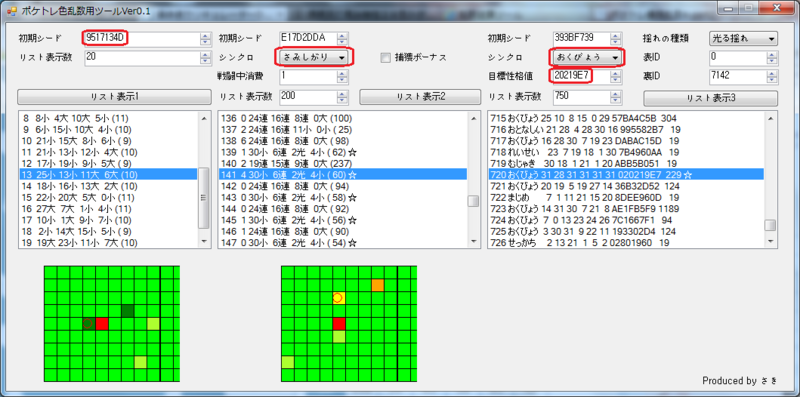Click the red cell in right grid
The image size is (800, 397).
point(339,324)
